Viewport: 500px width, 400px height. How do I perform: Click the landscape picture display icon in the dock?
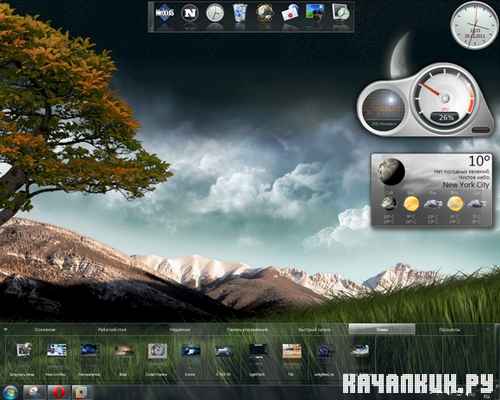(x=315, y=13)
